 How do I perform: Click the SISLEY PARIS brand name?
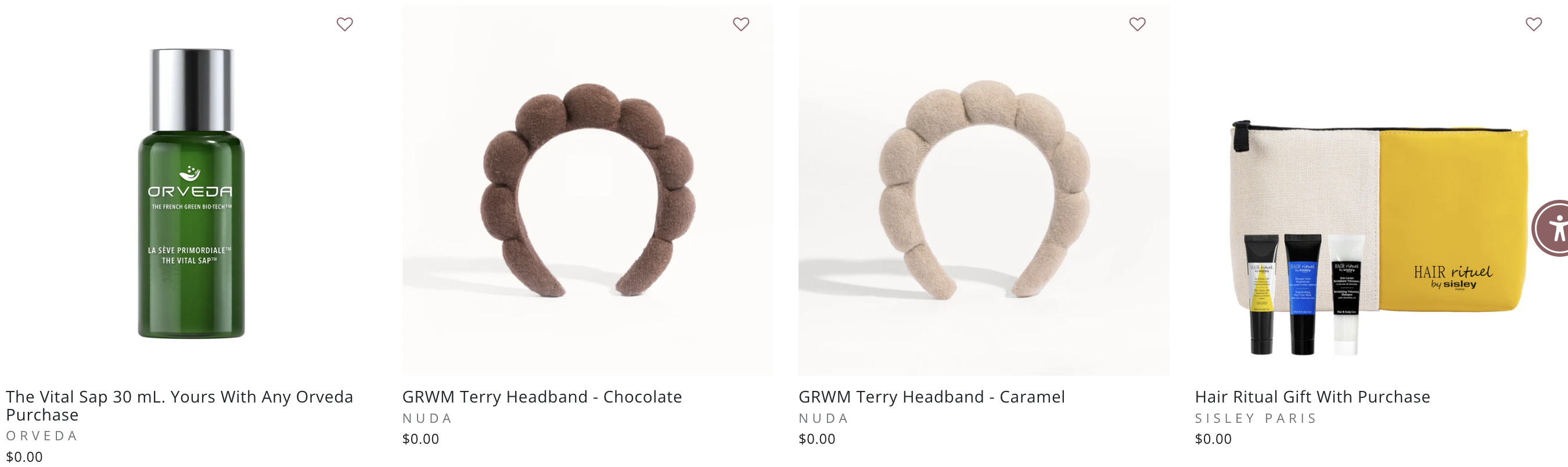click(1255, 418)
